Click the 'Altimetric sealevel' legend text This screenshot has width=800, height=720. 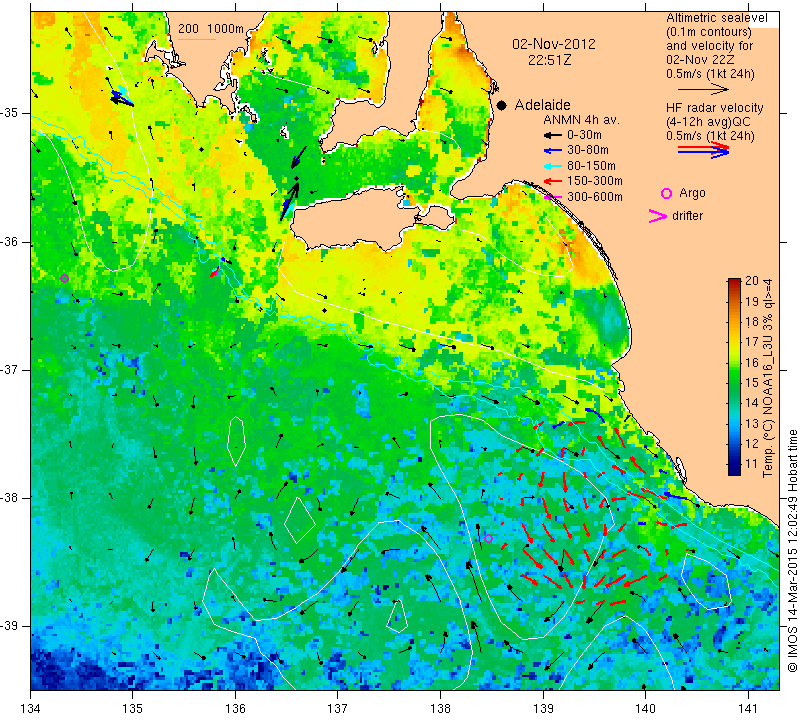716,18
